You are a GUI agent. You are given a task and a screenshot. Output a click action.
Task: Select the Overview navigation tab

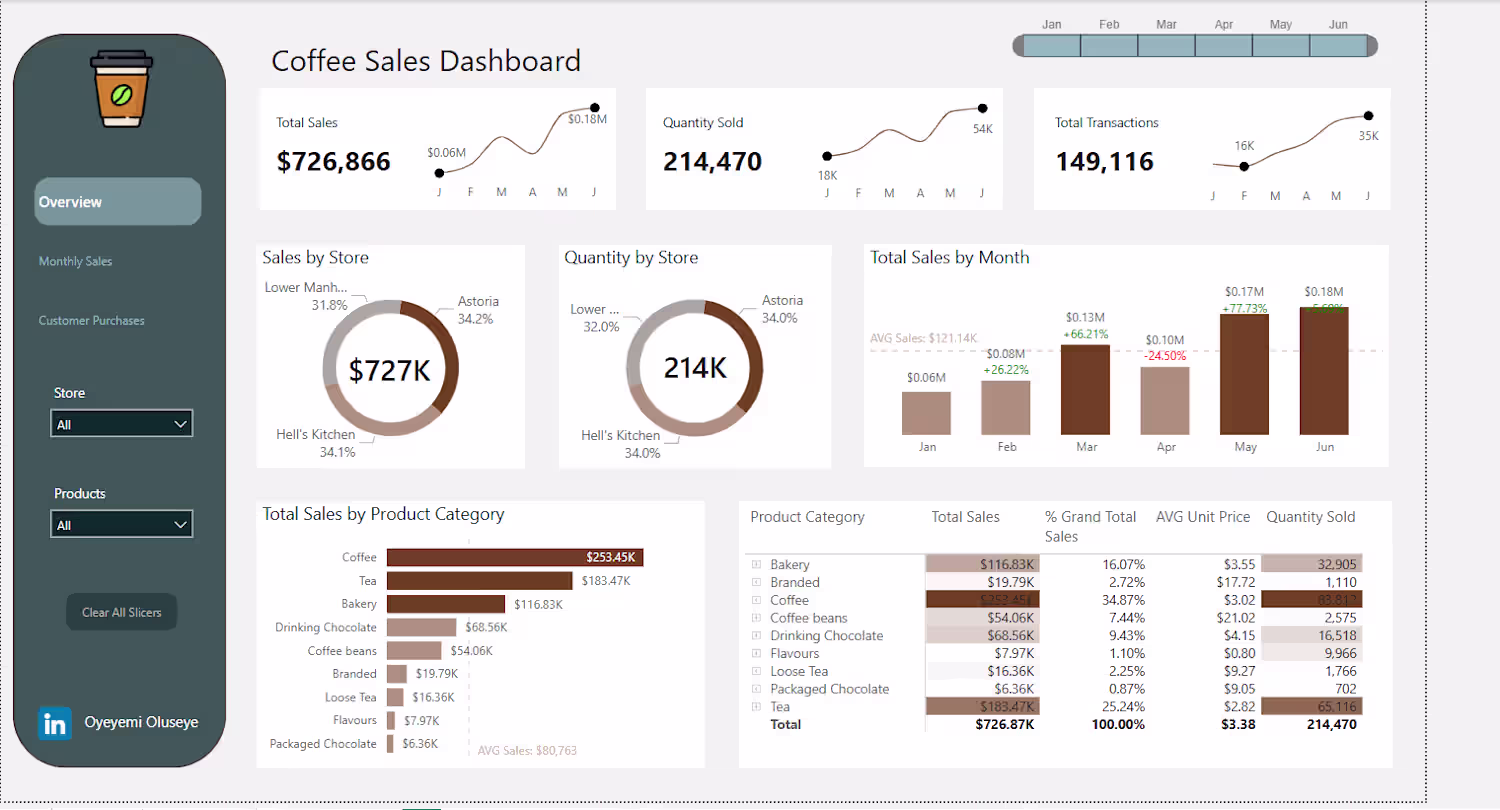(x=118, y=202)
